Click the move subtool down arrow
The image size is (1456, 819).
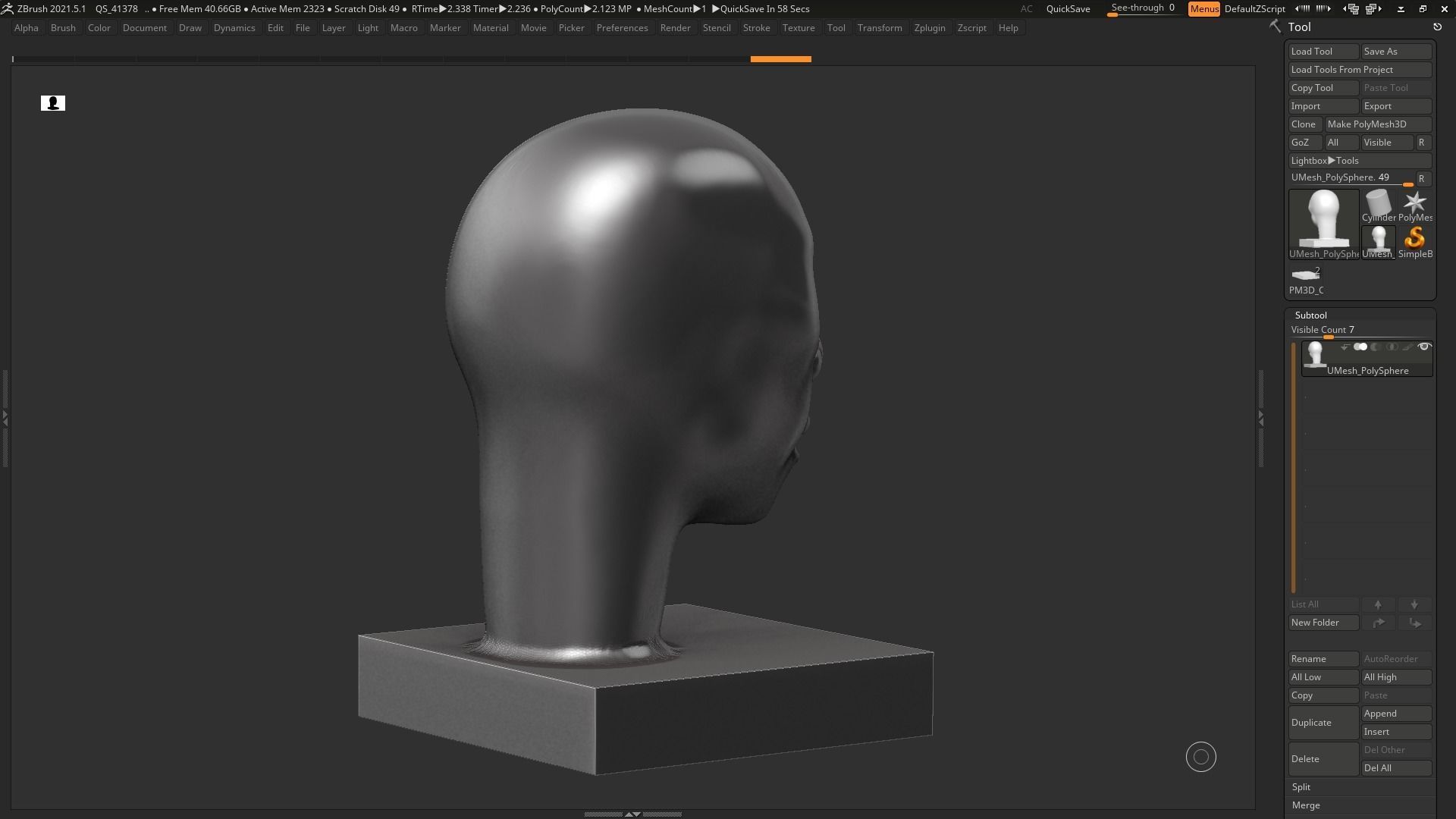pyautogui.click(x=1414, y=604)
